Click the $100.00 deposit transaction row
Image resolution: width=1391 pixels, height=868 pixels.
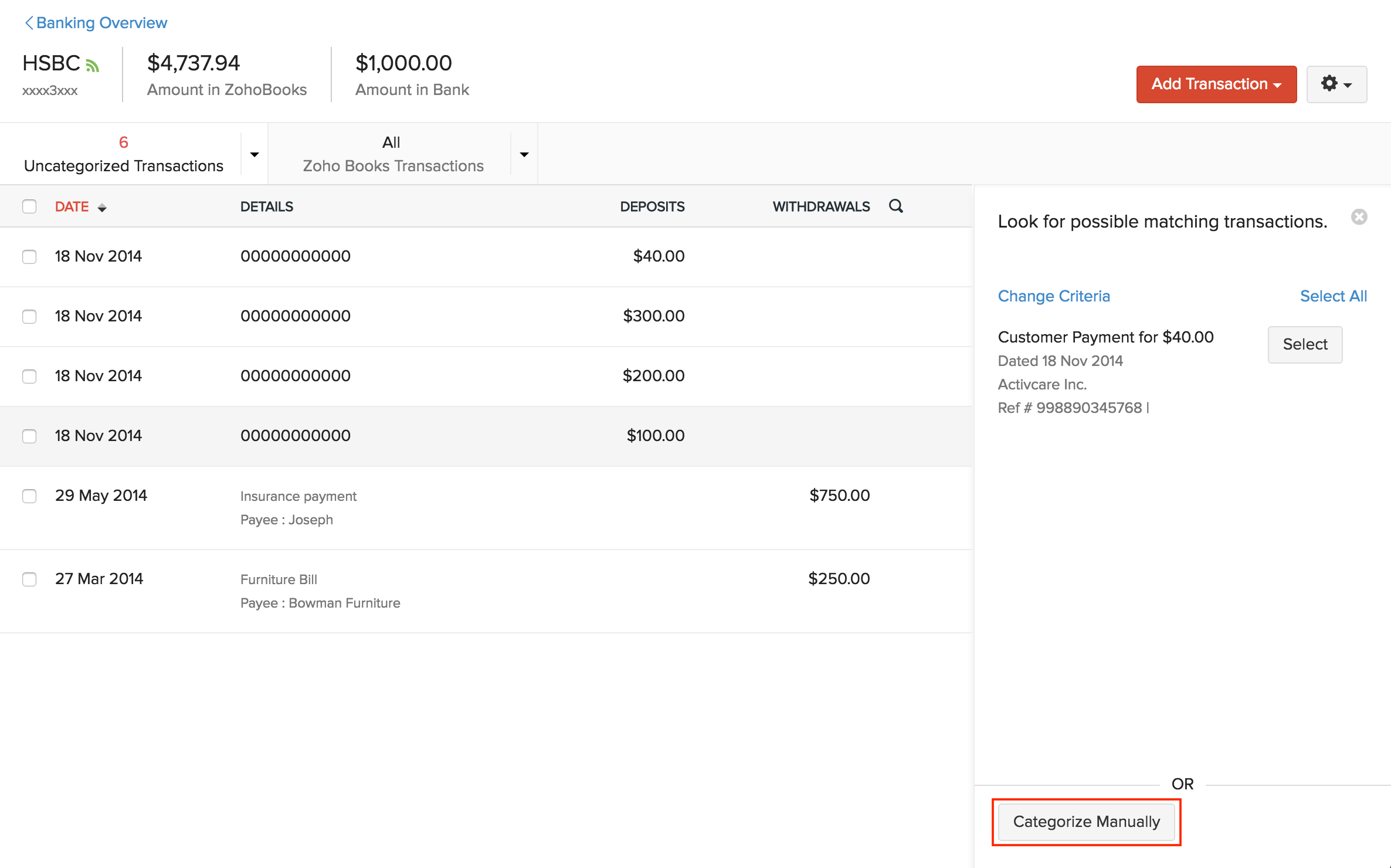click(x=469, y=436)
